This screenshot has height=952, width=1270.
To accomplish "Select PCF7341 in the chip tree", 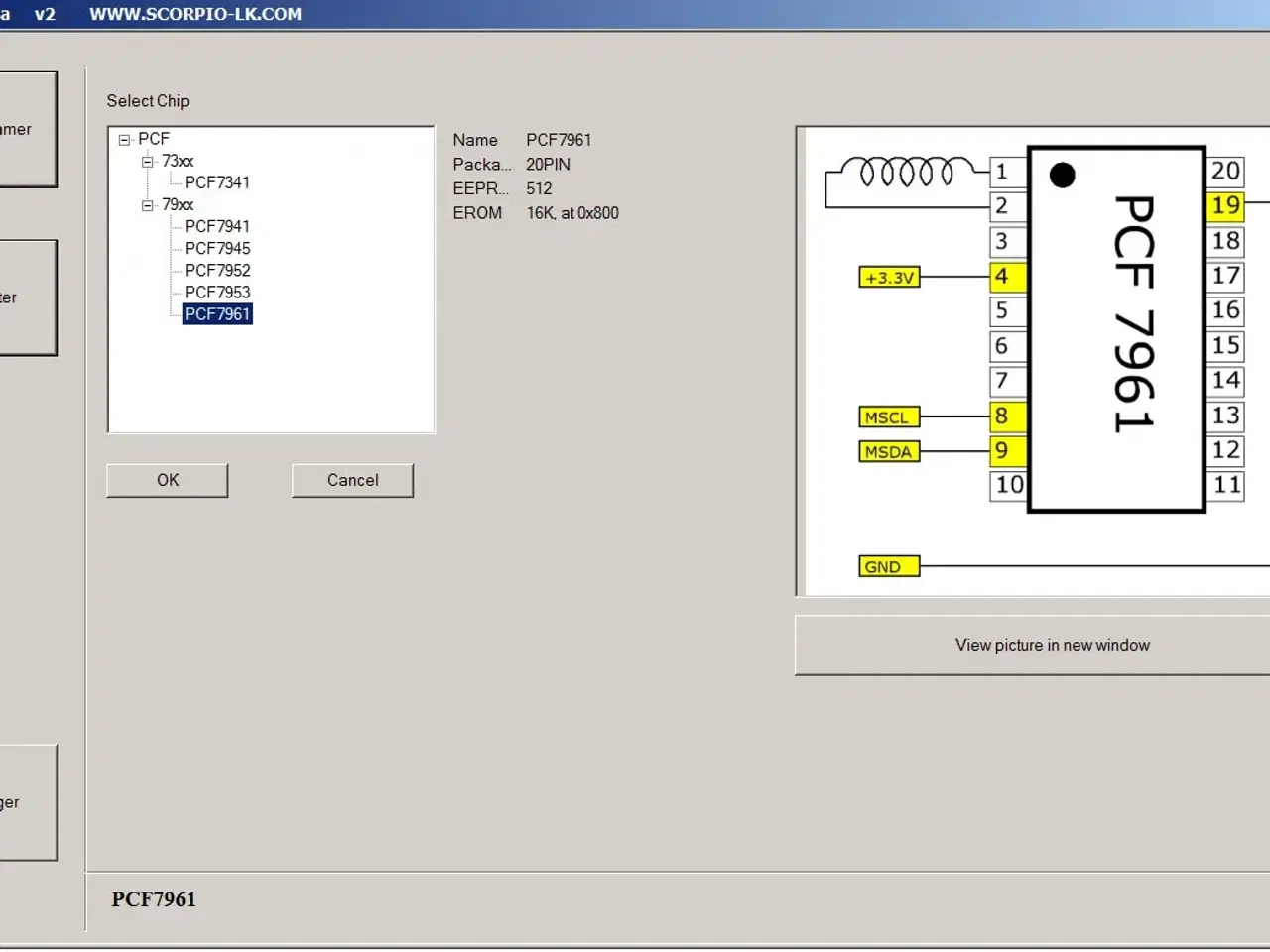I will 216,182.
